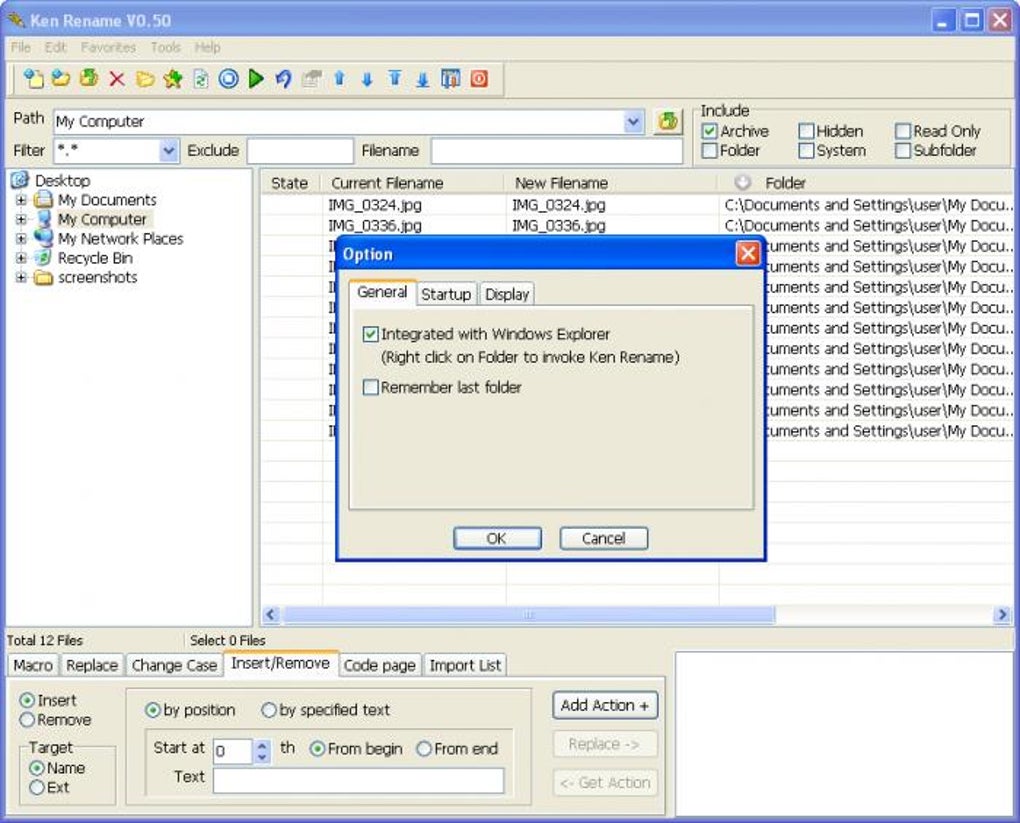Select the My Computer tree icon
The height and width of the screenshot is (823, 1020).
pyautogui.click(x=44, y=219)
